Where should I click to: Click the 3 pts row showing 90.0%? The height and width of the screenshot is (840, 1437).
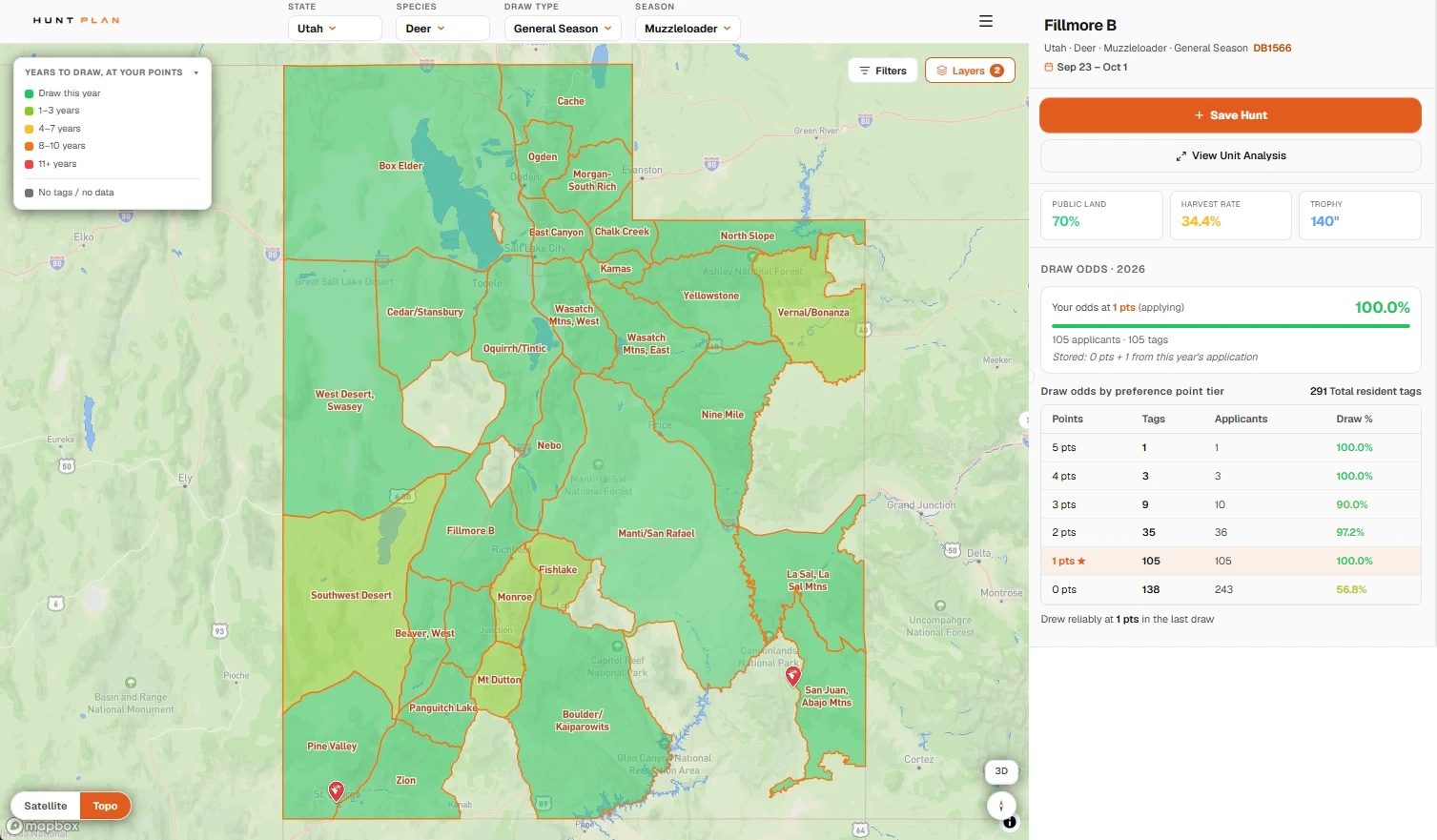tap(1230, 504)
